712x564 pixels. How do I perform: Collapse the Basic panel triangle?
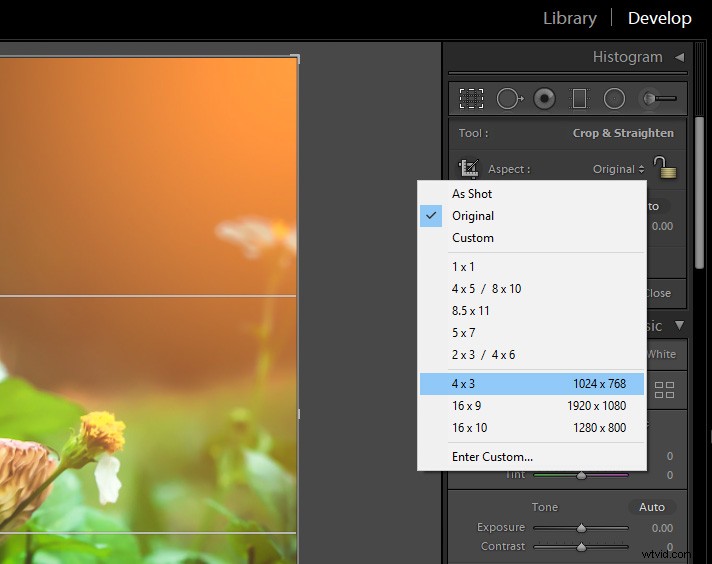[679, 325]
